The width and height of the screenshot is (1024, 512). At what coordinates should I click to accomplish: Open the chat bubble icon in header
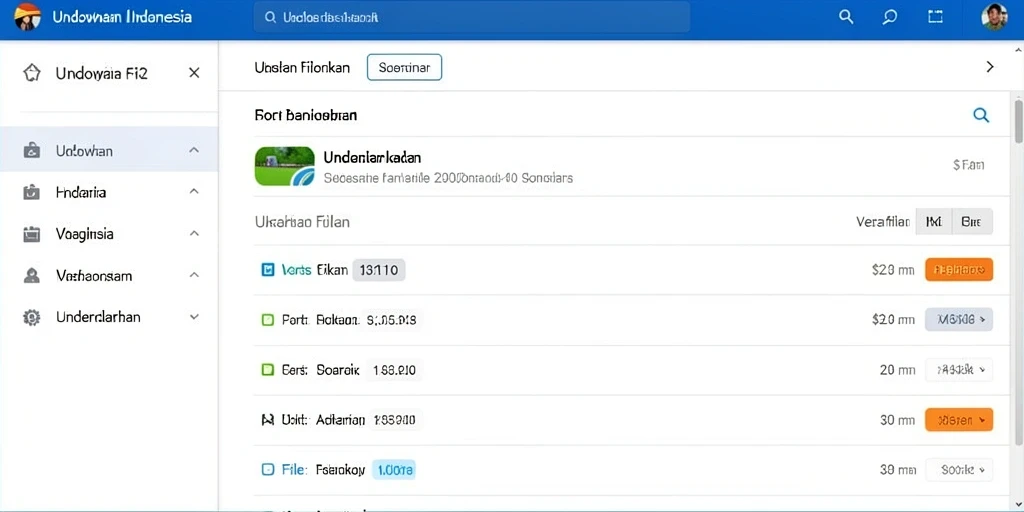[x=889, y=17]
